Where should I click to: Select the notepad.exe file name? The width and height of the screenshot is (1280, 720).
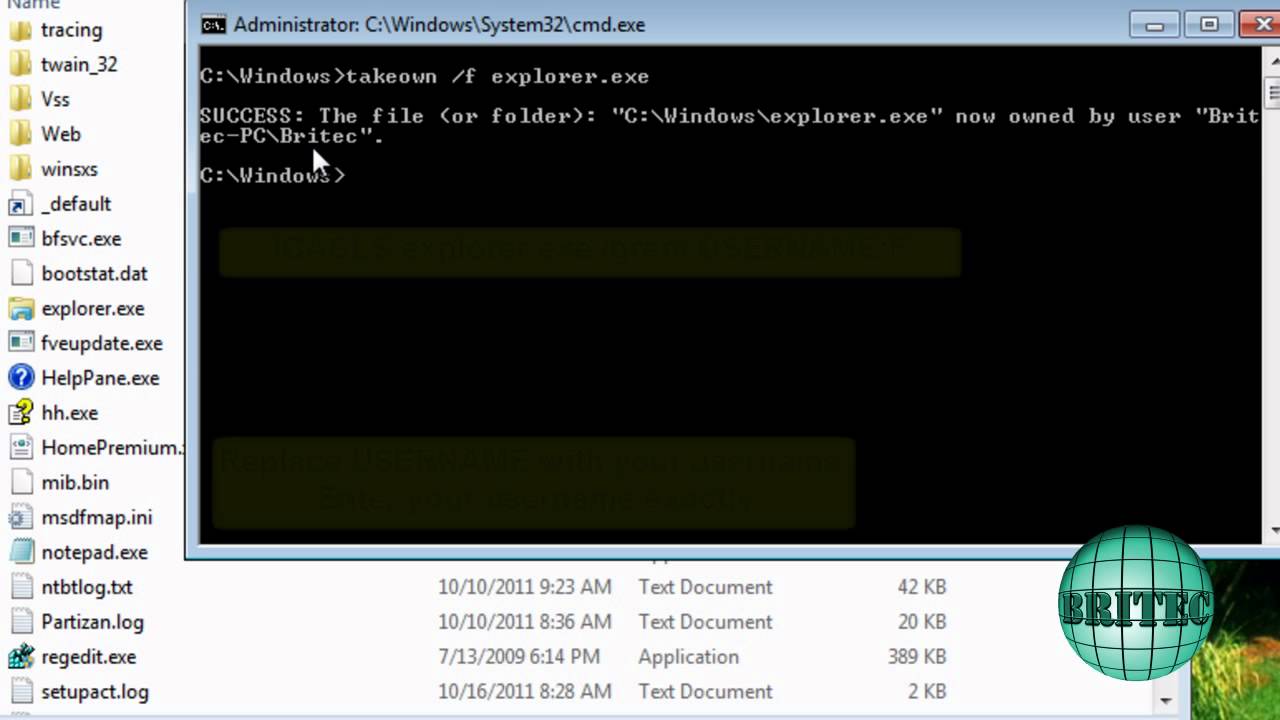[x=95, y=552]
